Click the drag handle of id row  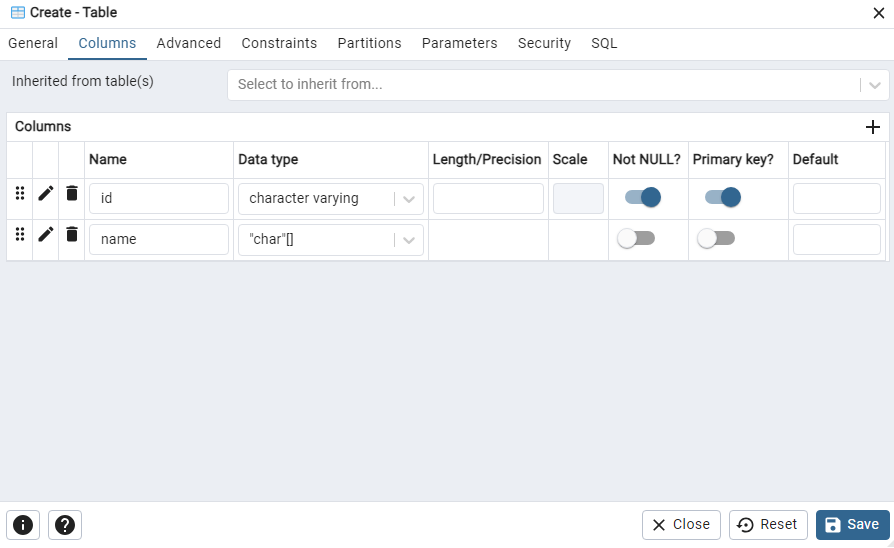(x=20, y=194)
